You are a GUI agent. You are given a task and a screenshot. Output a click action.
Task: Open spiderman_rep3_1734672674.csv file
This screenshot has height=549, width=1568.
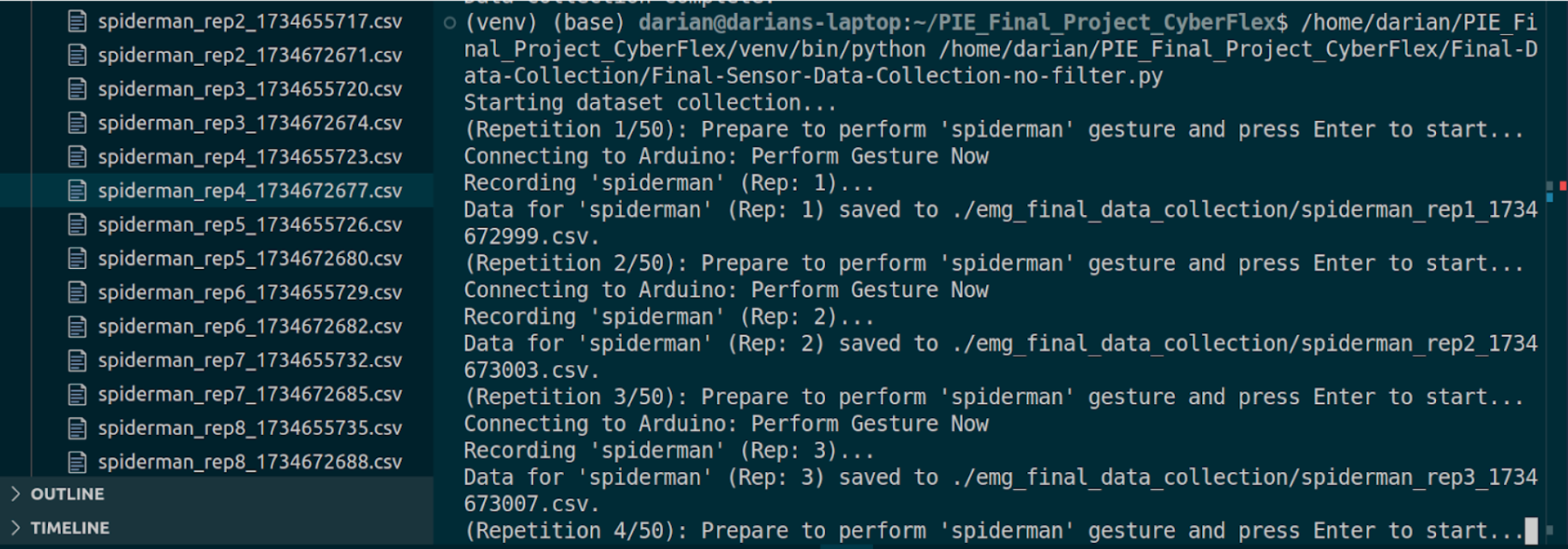249,123
